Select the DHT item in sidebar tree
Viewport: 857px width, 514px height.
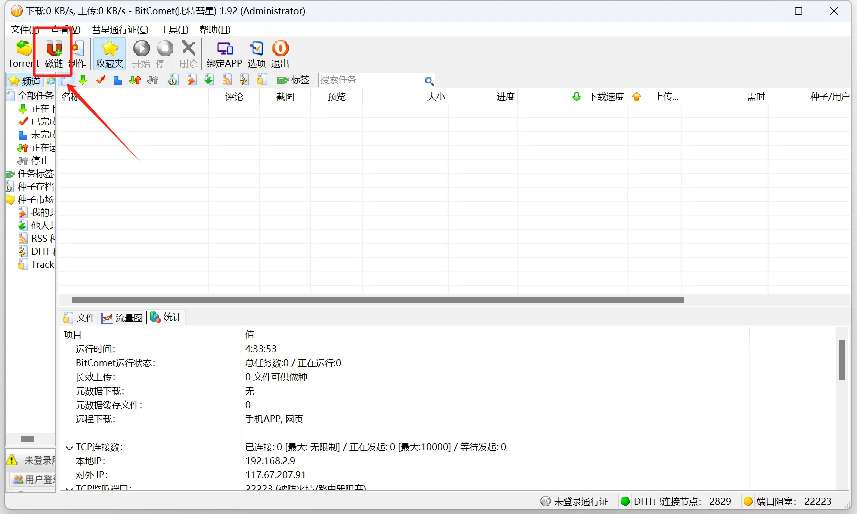click(x=38, y=252)
